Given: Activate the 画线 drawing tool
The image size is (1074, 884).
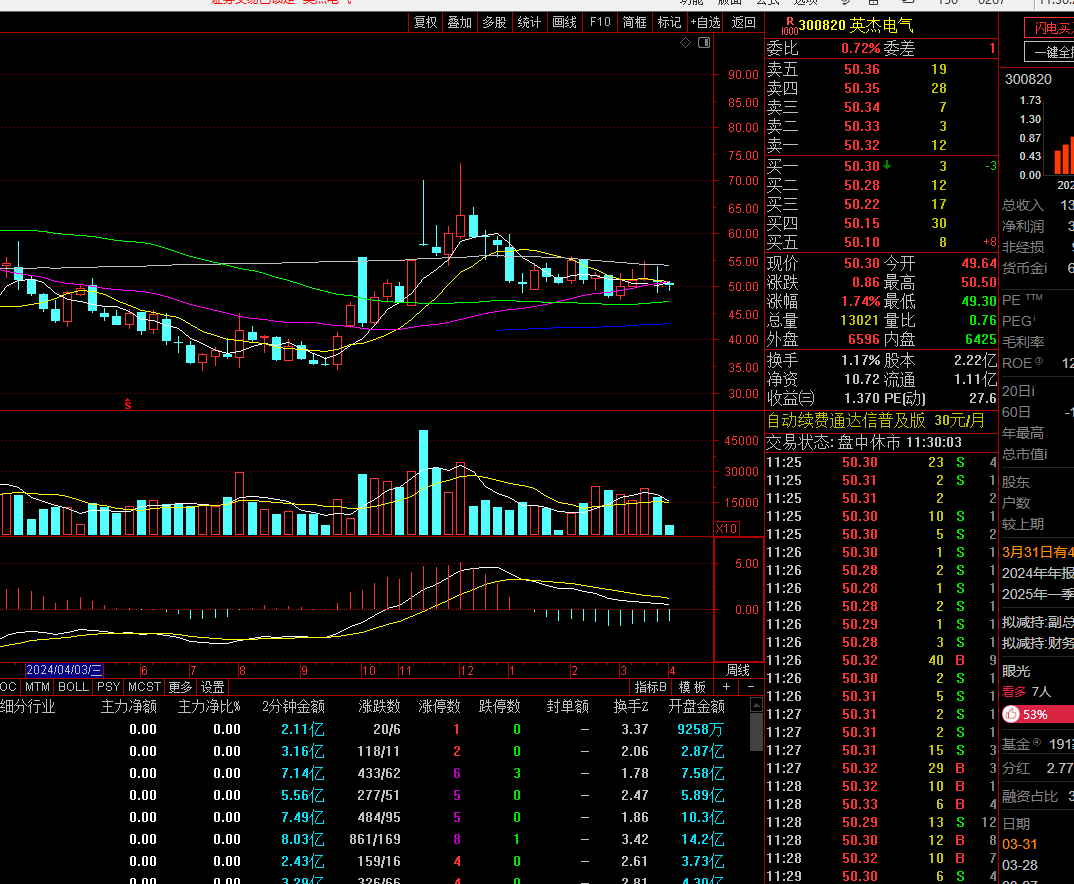Looking at the screenshot, I should 564,23.
